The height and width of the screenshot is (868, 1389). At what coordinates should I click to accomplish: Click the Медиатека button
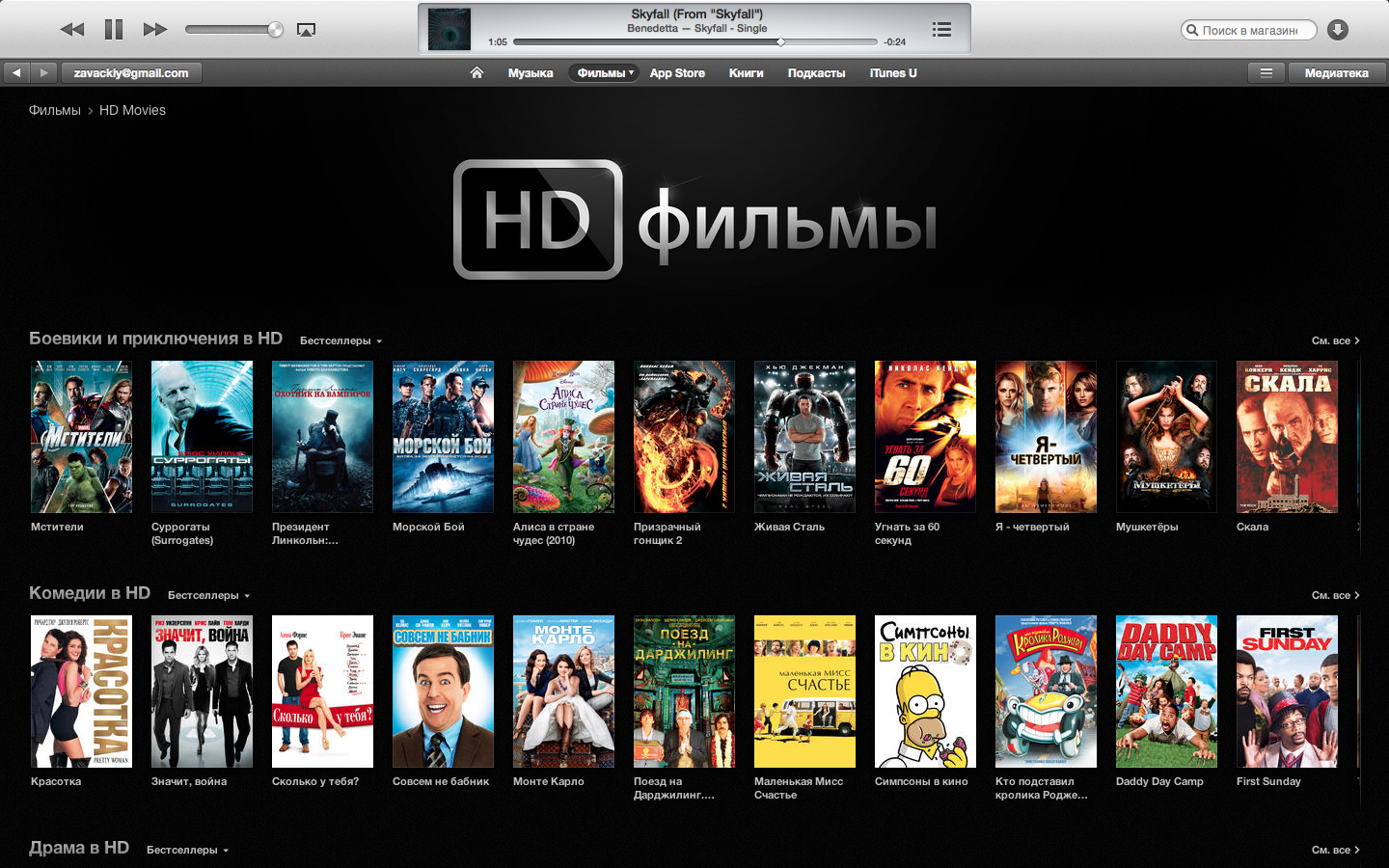pos(1336,72)
